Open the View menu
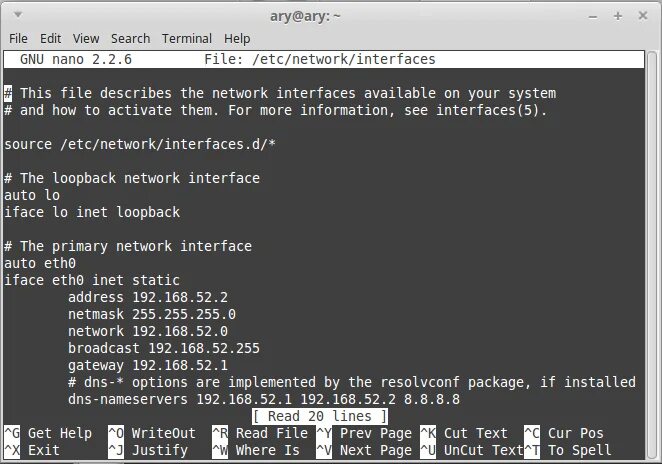The height and width of the screenshot is (464, 662). tap(86, 38)
